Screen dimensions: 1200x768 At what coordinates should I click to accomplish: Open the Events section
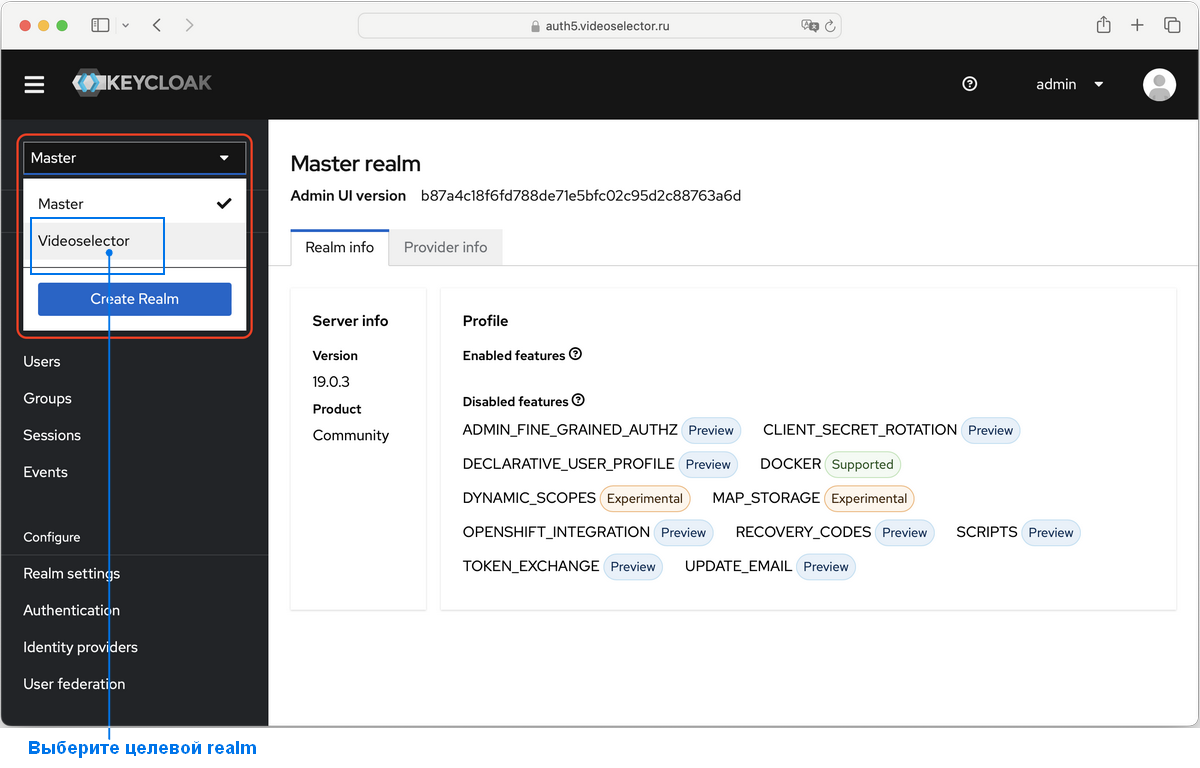coord(46,472)
